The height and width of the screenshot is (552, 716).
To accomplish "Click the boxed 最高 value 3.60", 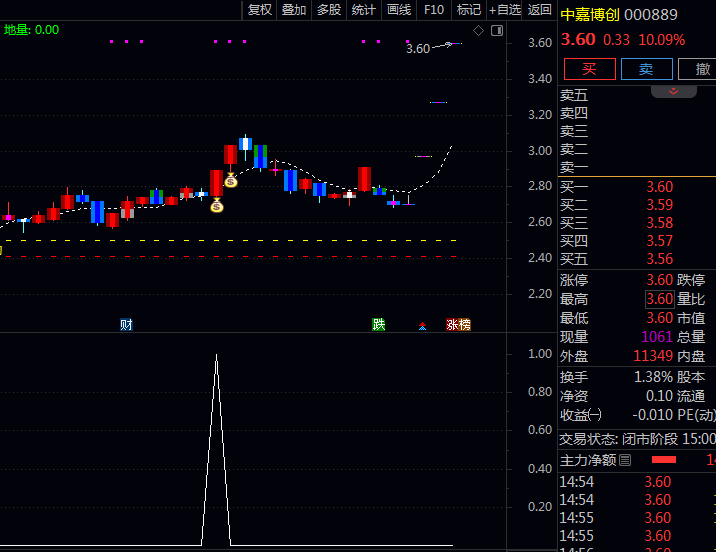I will click(x=659, y=299).
